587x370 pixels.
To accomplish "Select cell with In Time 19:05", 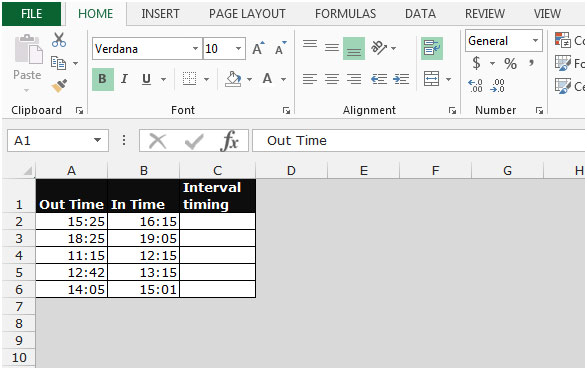I will [x=143, y=238].
